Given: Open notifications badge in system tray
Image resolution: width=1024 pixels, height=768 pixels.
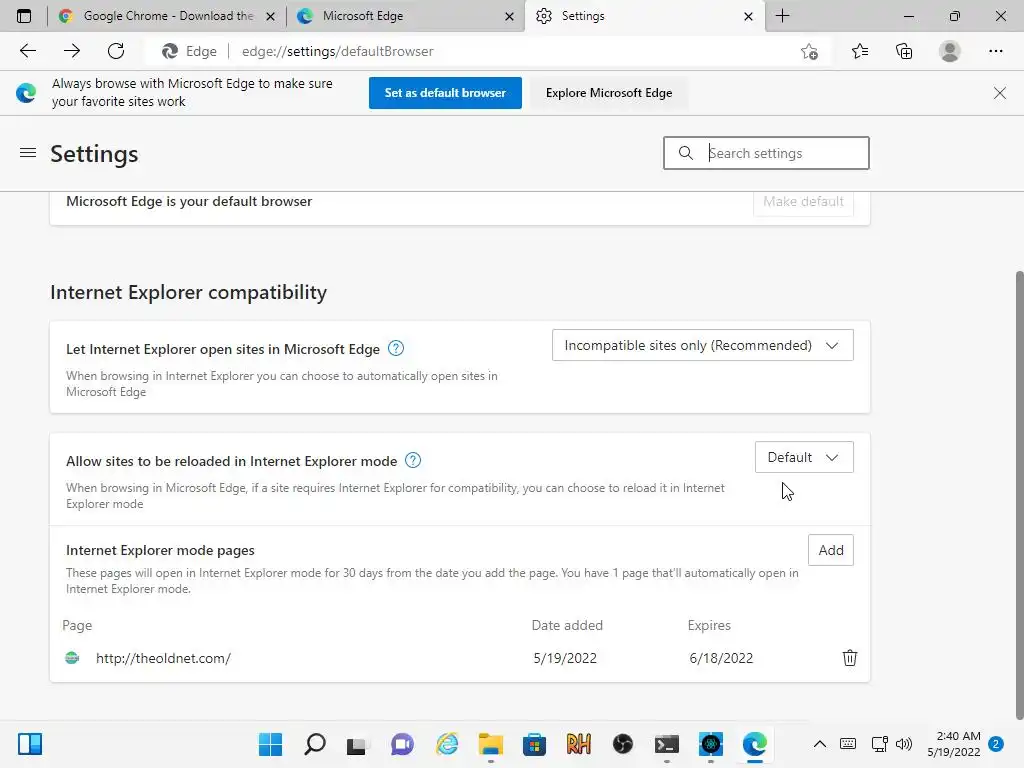Looking at the screenshot, I should [x=996, y=744].
